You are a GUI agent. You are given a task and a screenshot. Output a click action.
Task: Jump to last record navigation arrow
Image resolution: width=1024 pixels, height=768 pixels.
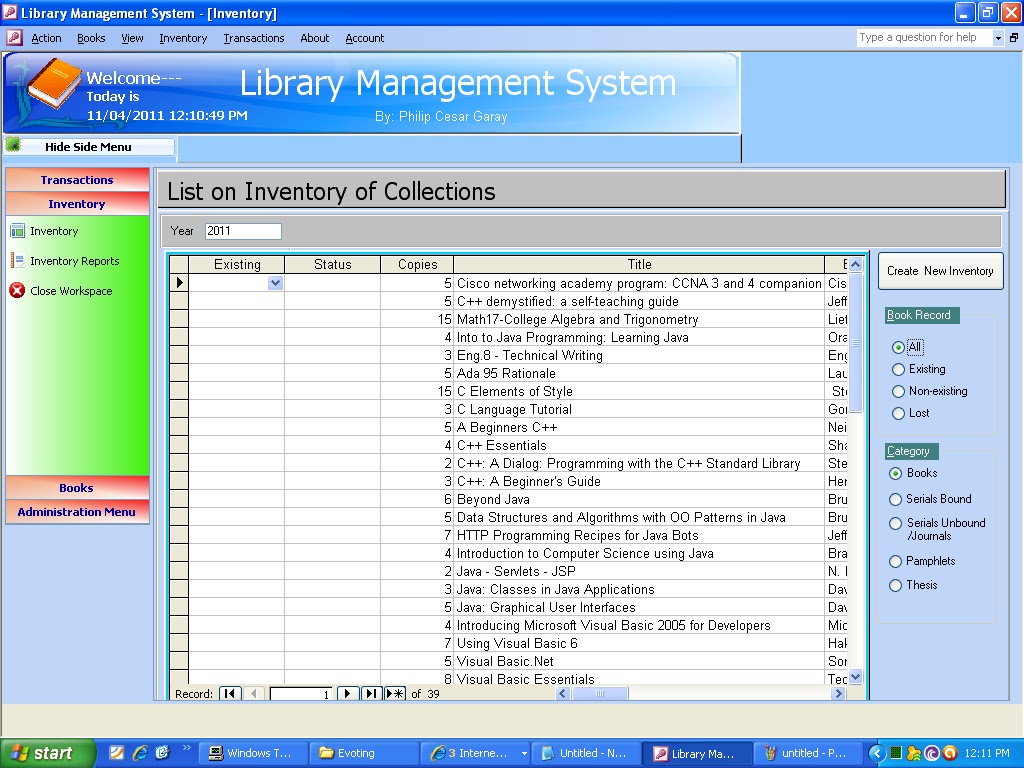(371, 693)
